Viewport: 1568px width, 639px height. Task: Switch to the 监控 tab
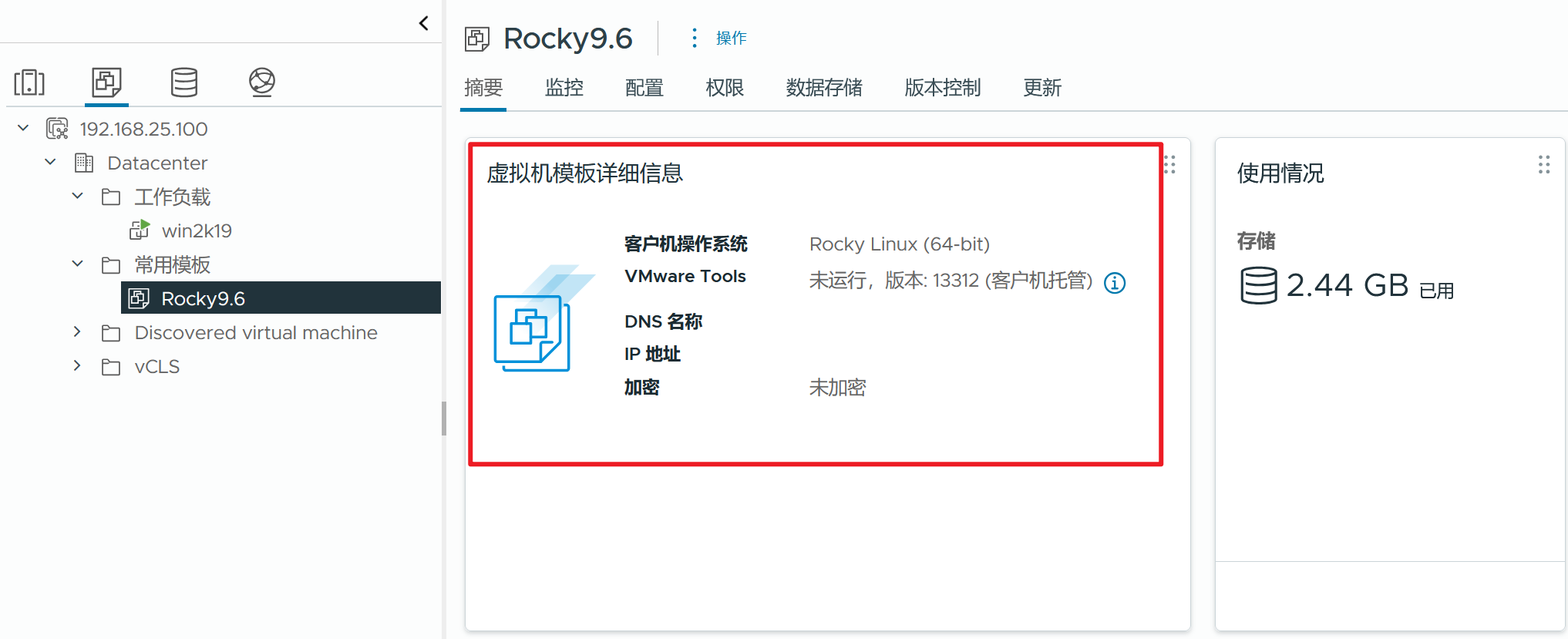tap(564, 88)
